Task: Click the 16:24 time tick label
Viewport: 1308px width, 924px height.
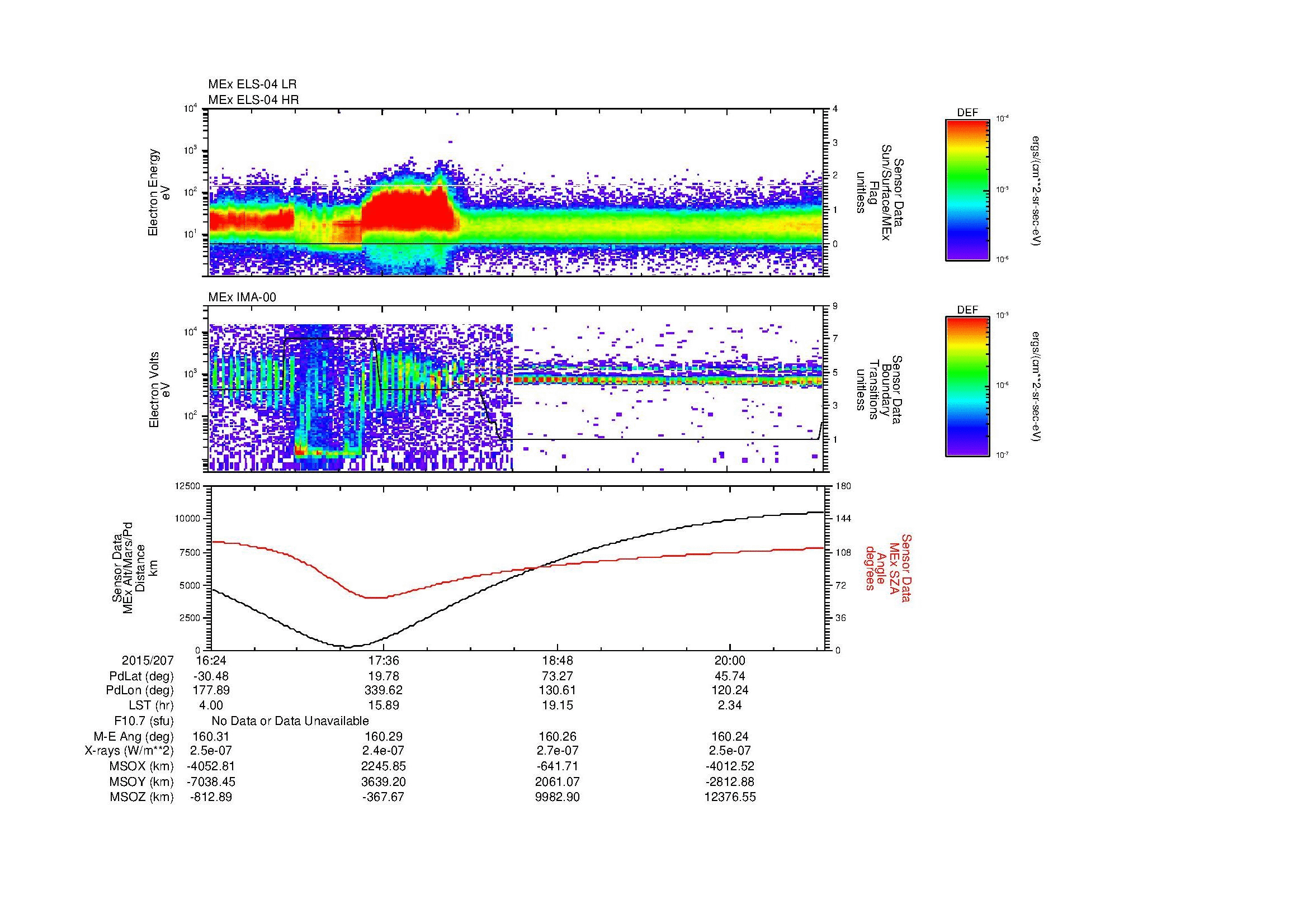Action: click(x=211, y=661)
